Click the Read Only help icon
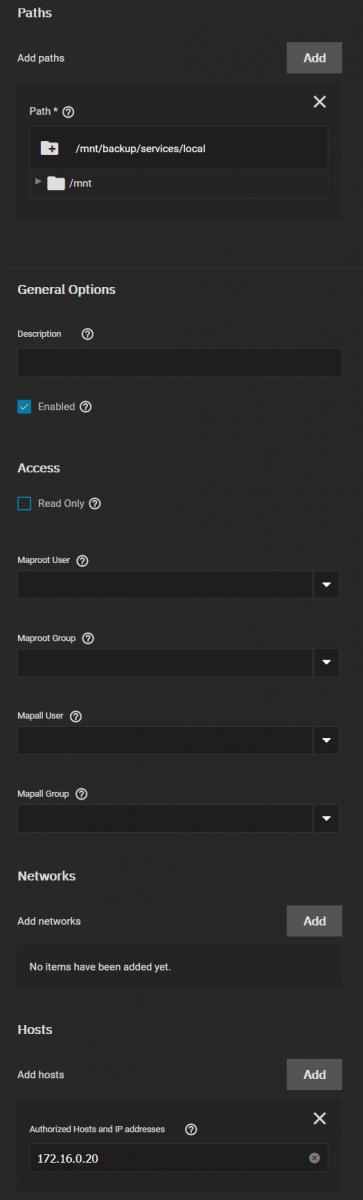The height and width of the screenshot is (1200, 363). 95,504
